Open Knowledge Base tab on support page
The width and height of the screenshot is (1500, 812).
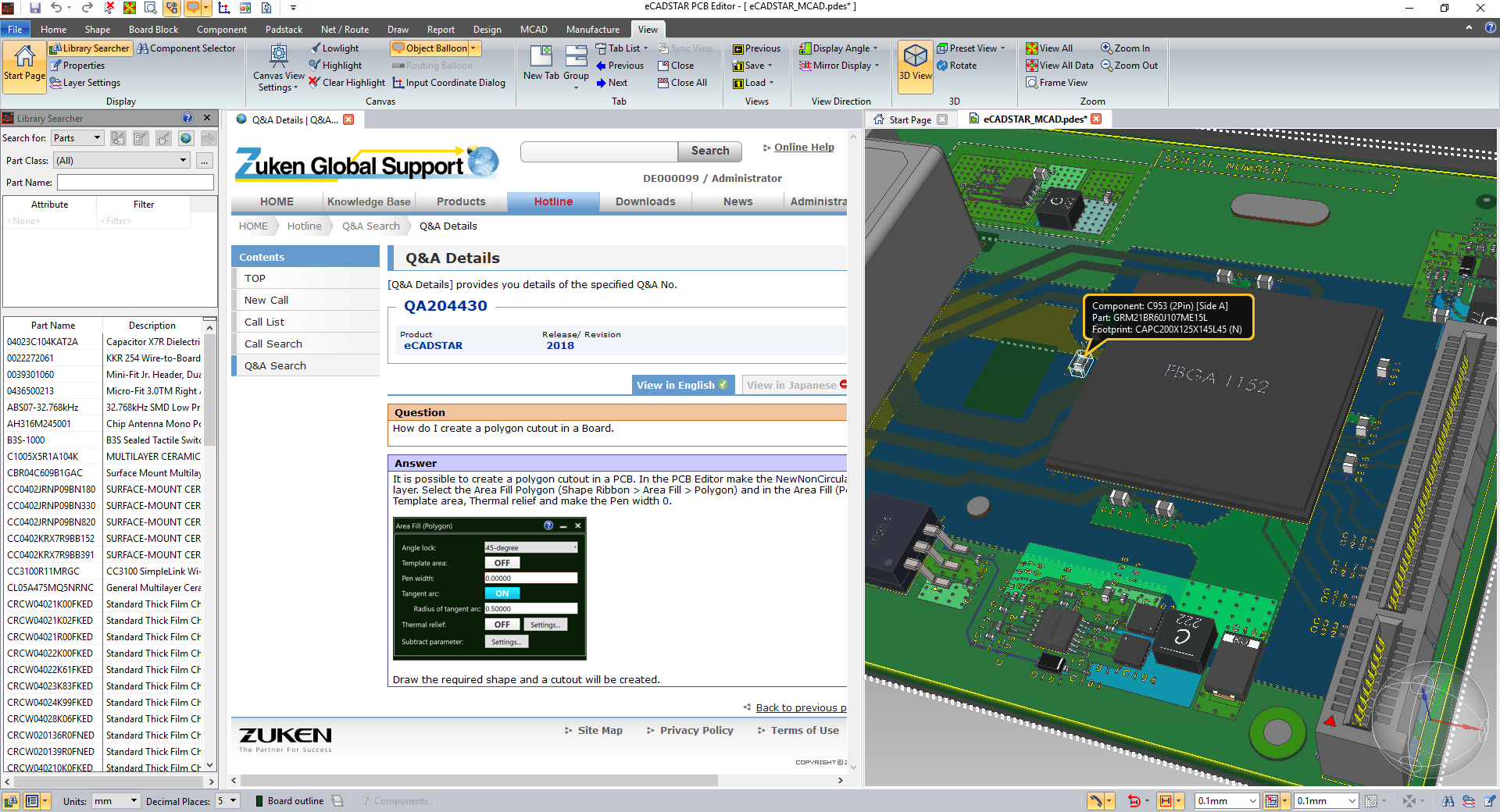(x=369, y=201)
